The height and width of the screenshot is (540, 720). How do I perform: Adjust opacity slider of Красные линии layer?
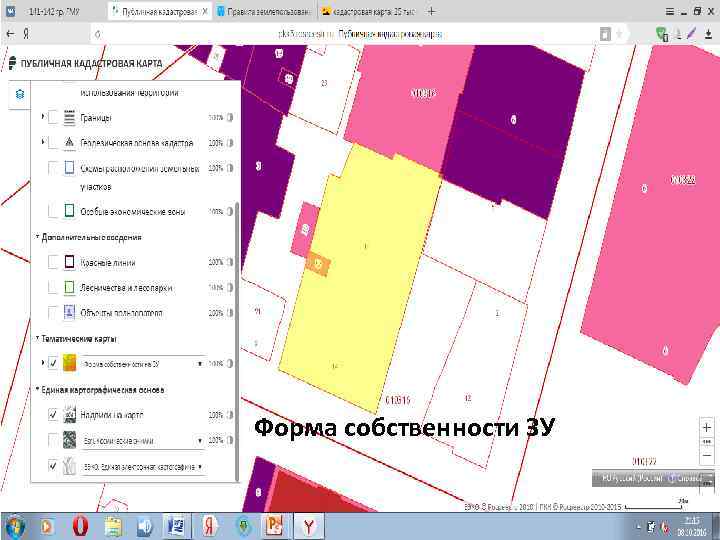coord(230,262)
